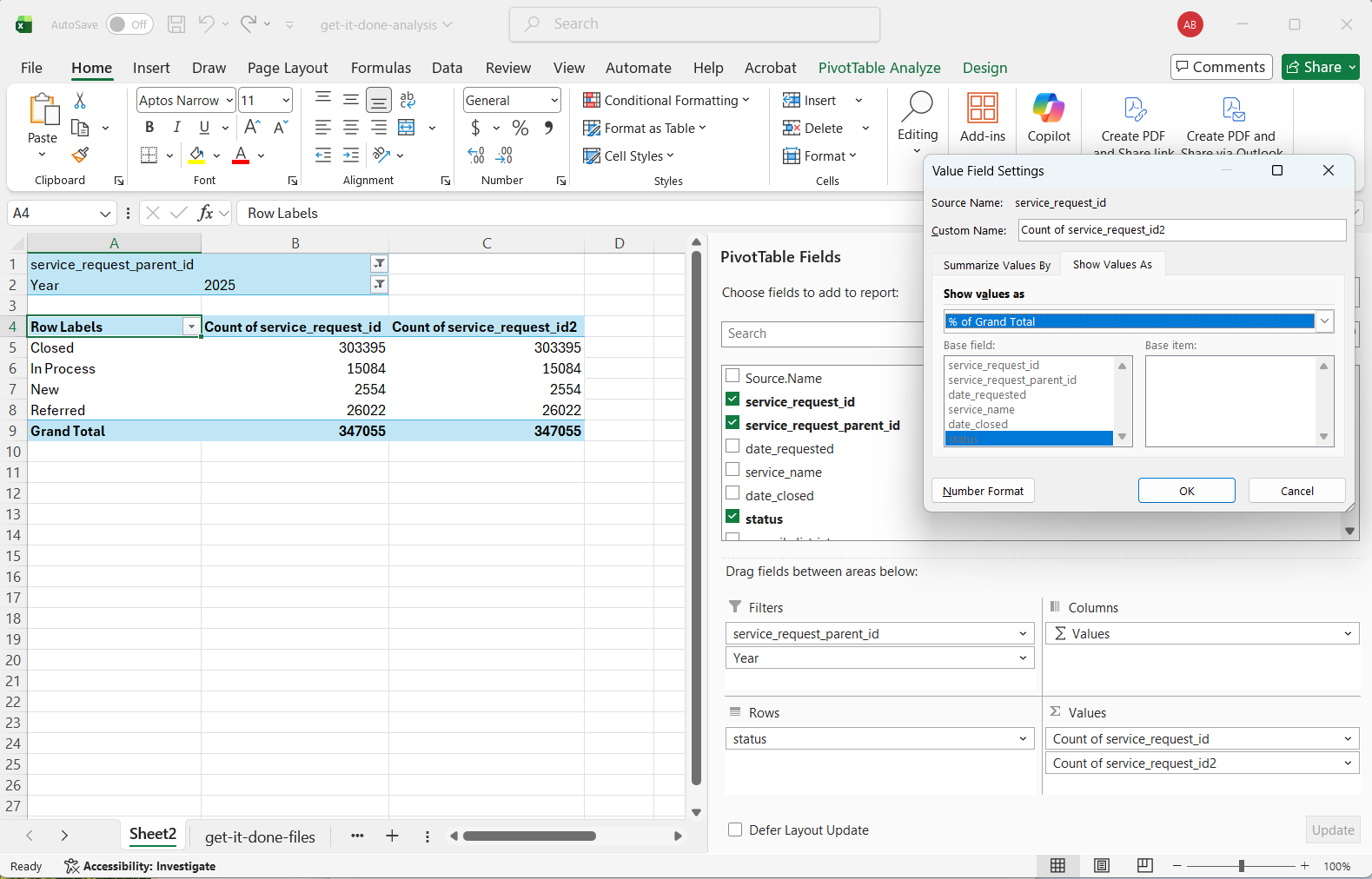
Task: Check the service_name field checkbox
Action: pyautogui.click(x=732, y=470)
